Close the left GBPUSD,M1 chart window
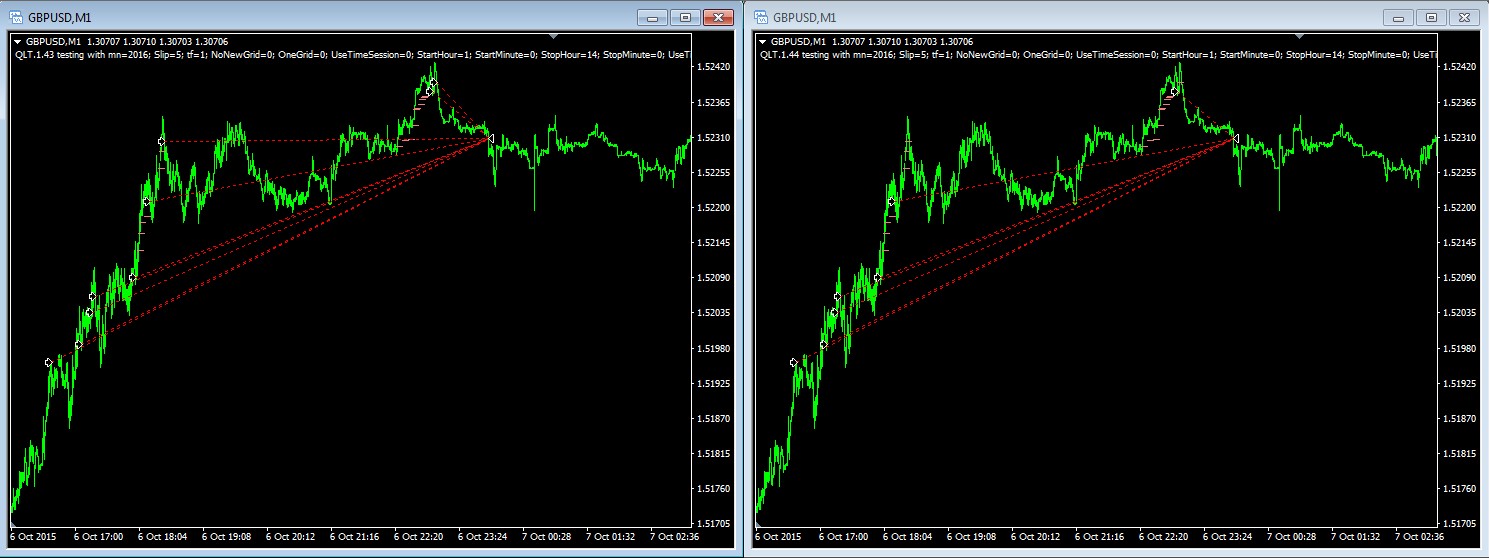The width and height of the screenshot is (1489, 558). coord(718,18)
